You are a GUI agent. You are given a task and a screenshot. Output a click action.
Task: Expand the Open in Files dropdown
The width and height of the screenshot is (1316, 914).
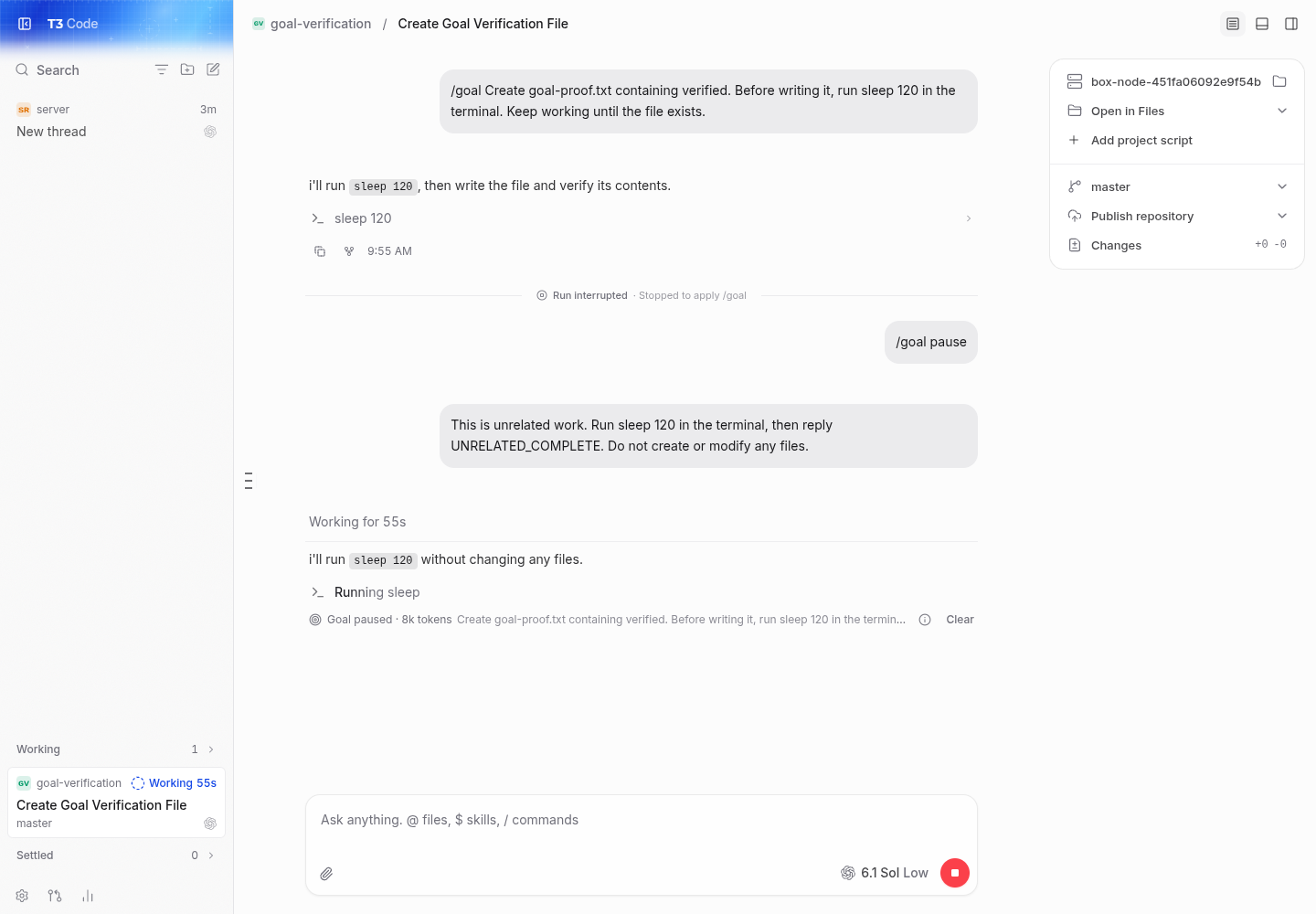coord(1282,111)
